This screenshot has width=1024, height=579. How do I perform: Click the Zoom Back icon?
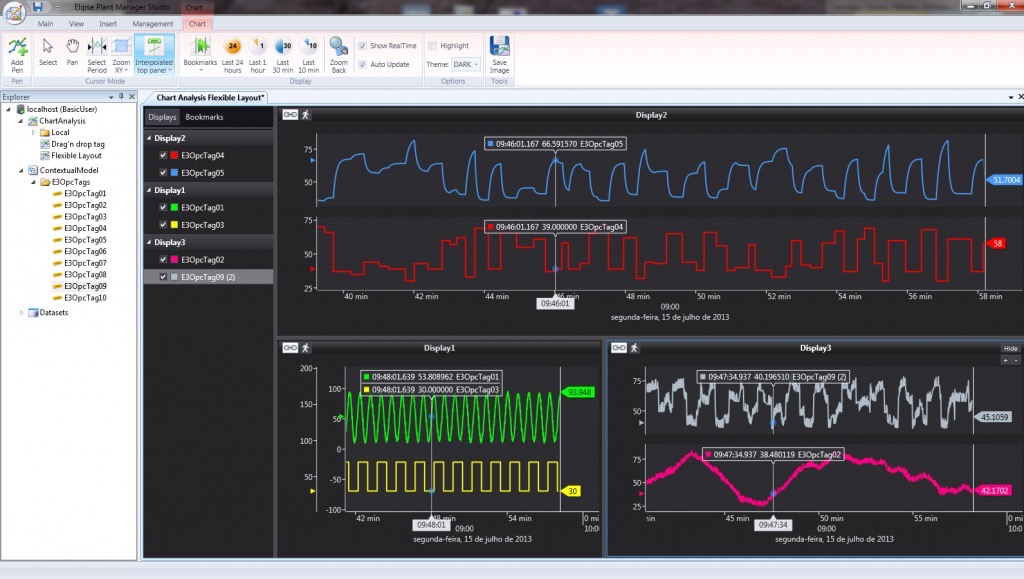click(x=338, y=47)
